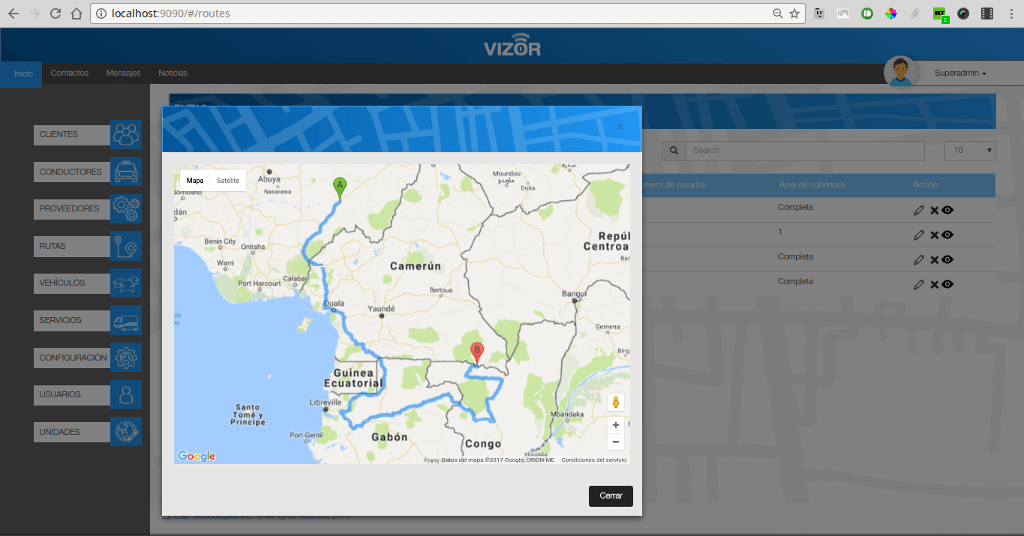Delete the last row route
Viewport: 1024px width, 536px height.
pos(934,285)
